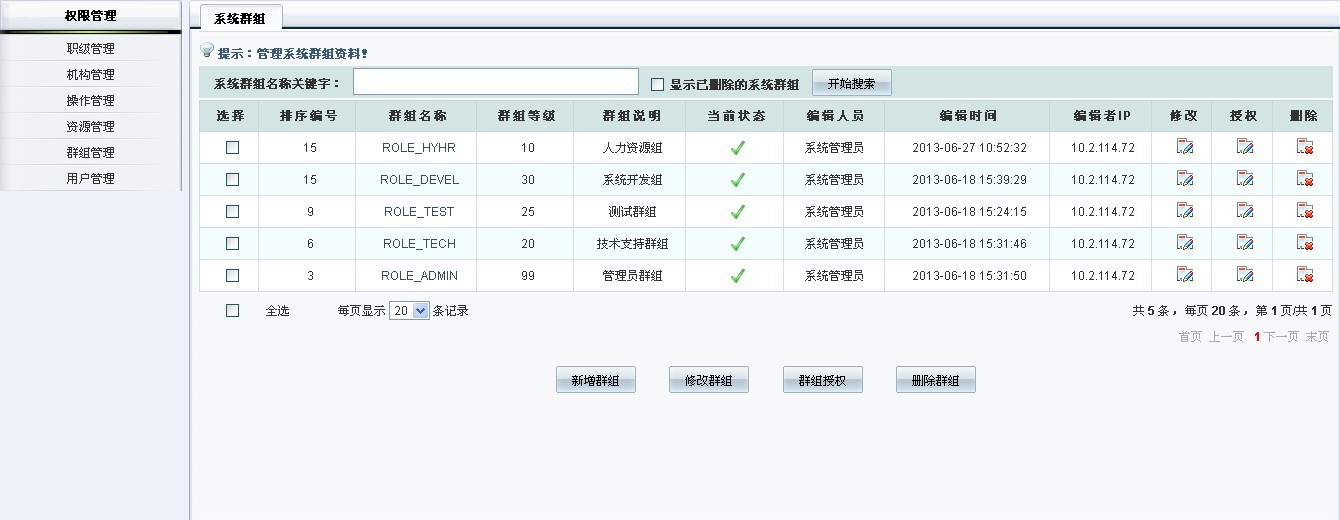Image resolution: width=1340 pixels, height=520 pixels.
Task: Click the green status checkmark for ROLE_HYHR
Action: tap(738, 148)
